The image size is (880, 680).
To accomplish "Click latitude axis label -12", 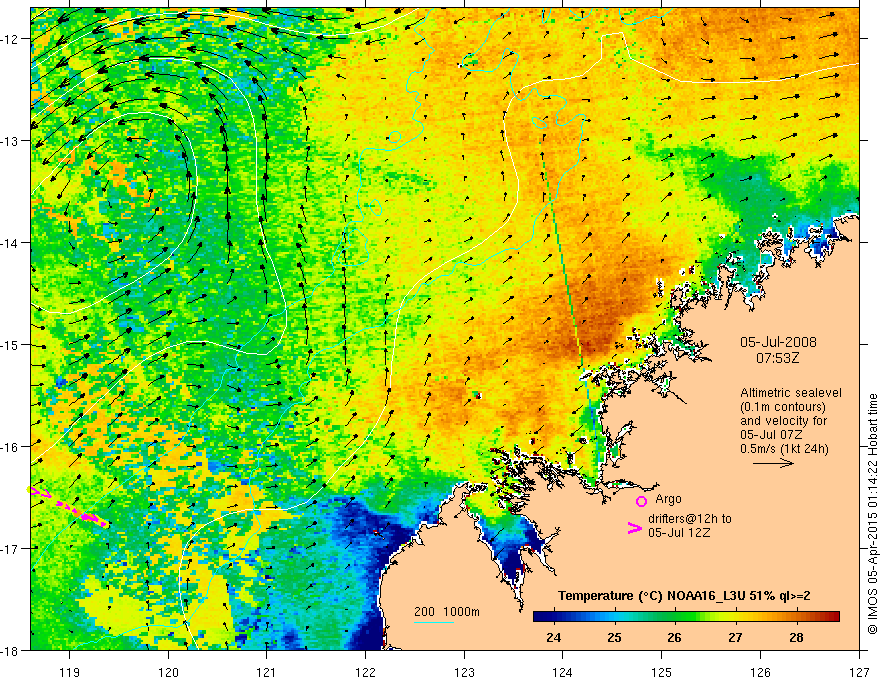I will tap(10, 39).
